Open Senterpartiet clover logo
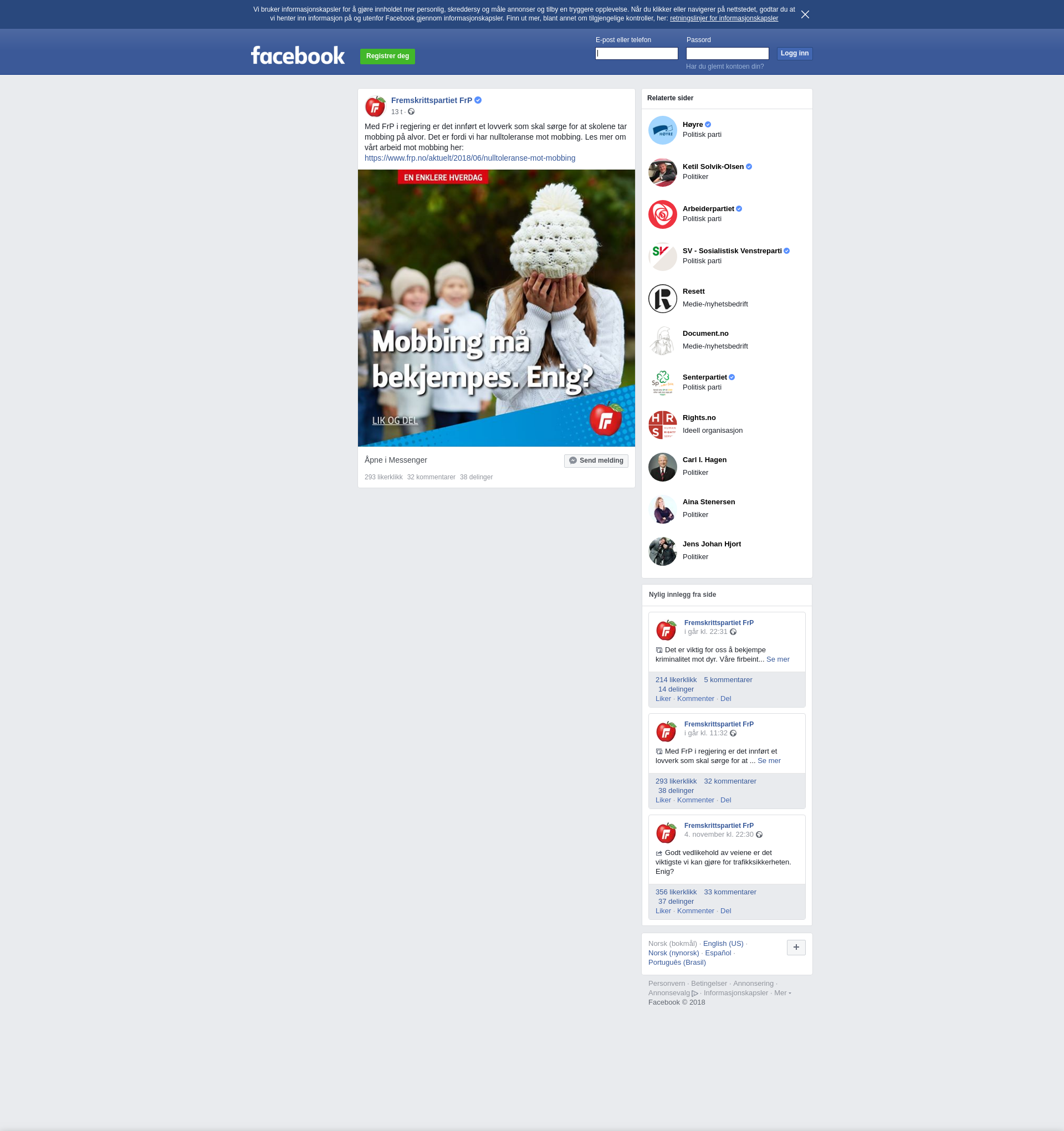Image resolution: width=1064 pixels, height=1131 pixels. point(662,383)
